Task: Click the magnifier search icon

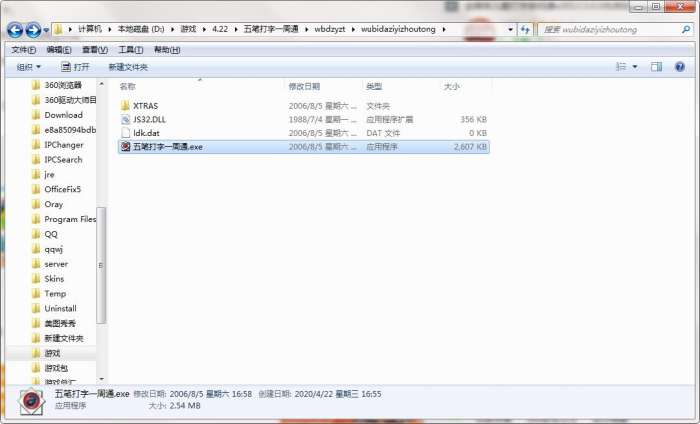Action: (686, 29)
